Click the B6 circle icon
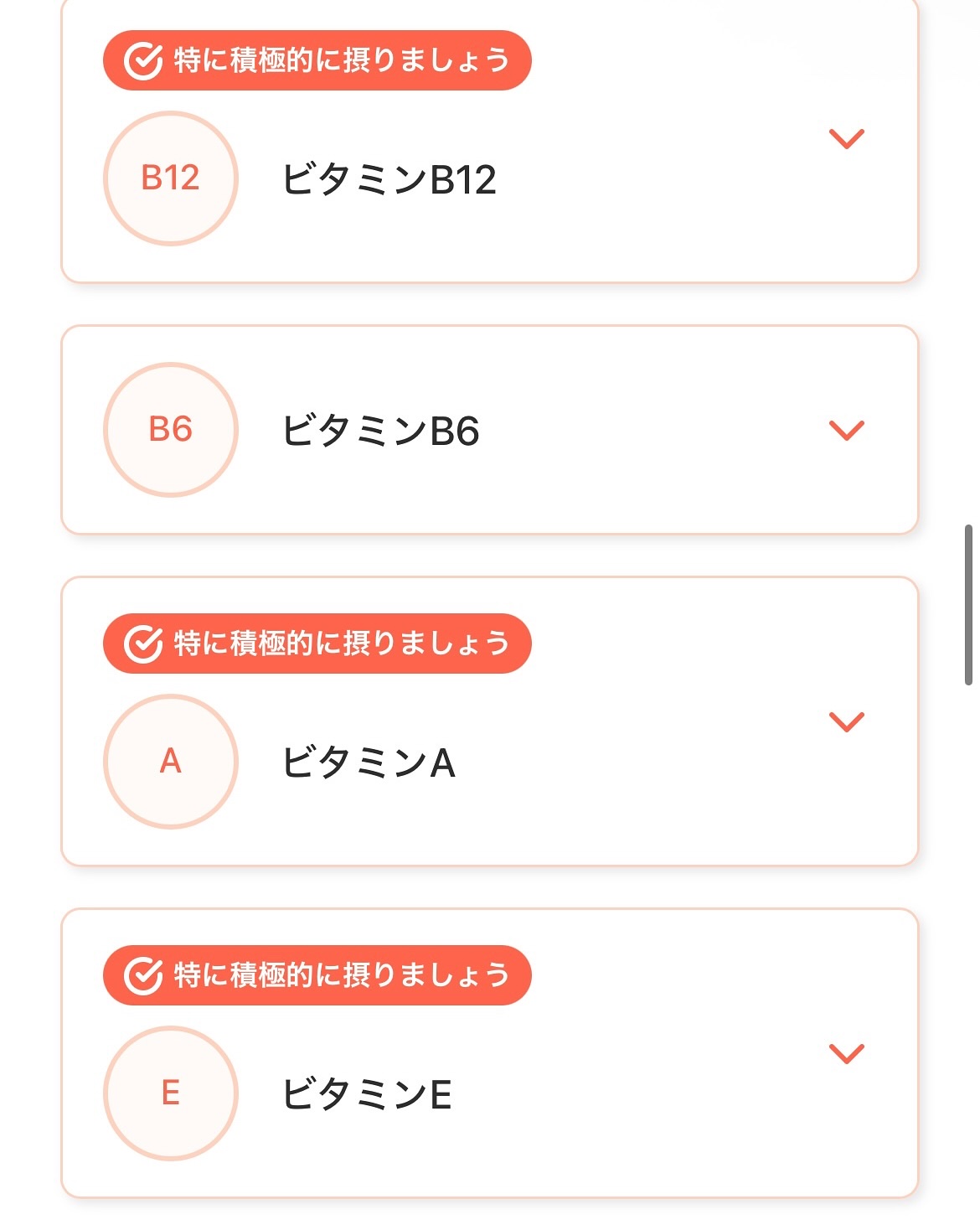Screen dimensions: 980x1225 tap(171, 430)
